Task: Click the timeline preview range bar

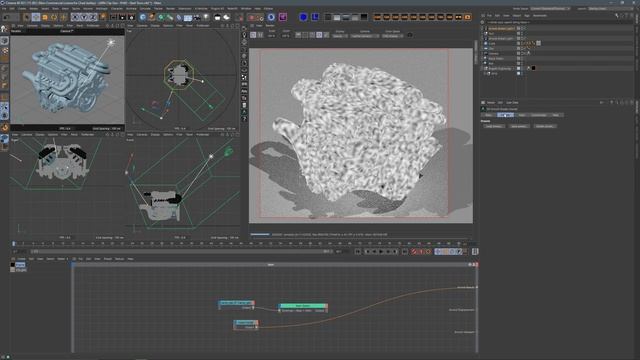Action: (182, 251)
